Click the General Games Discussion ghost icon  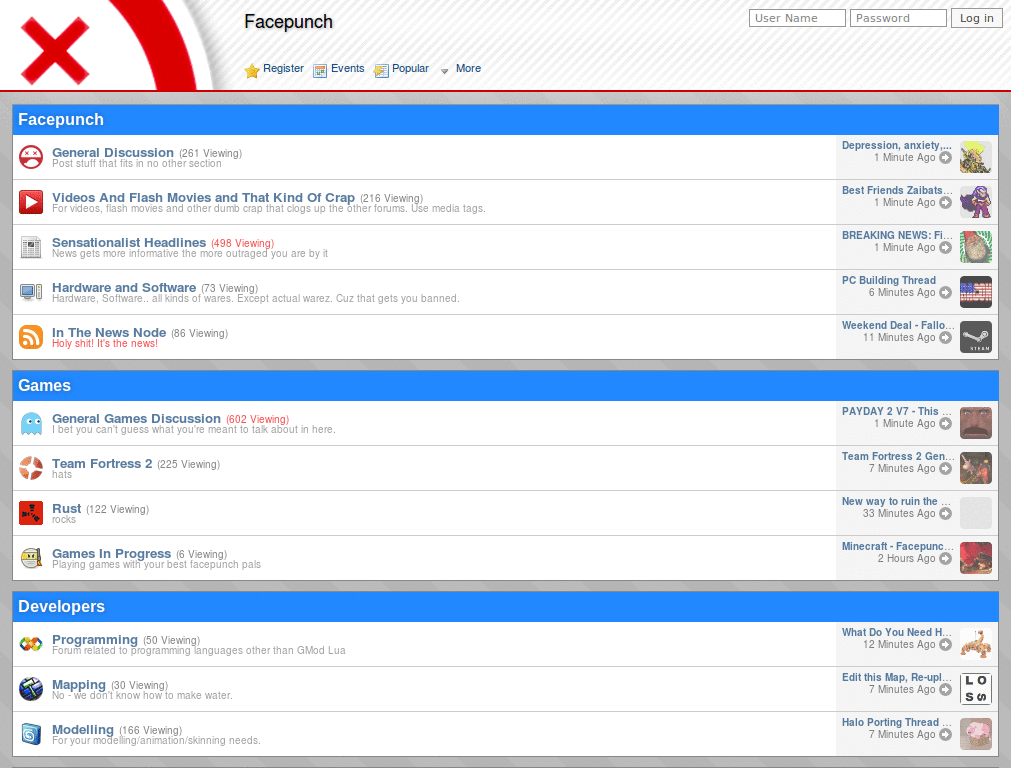31,423
